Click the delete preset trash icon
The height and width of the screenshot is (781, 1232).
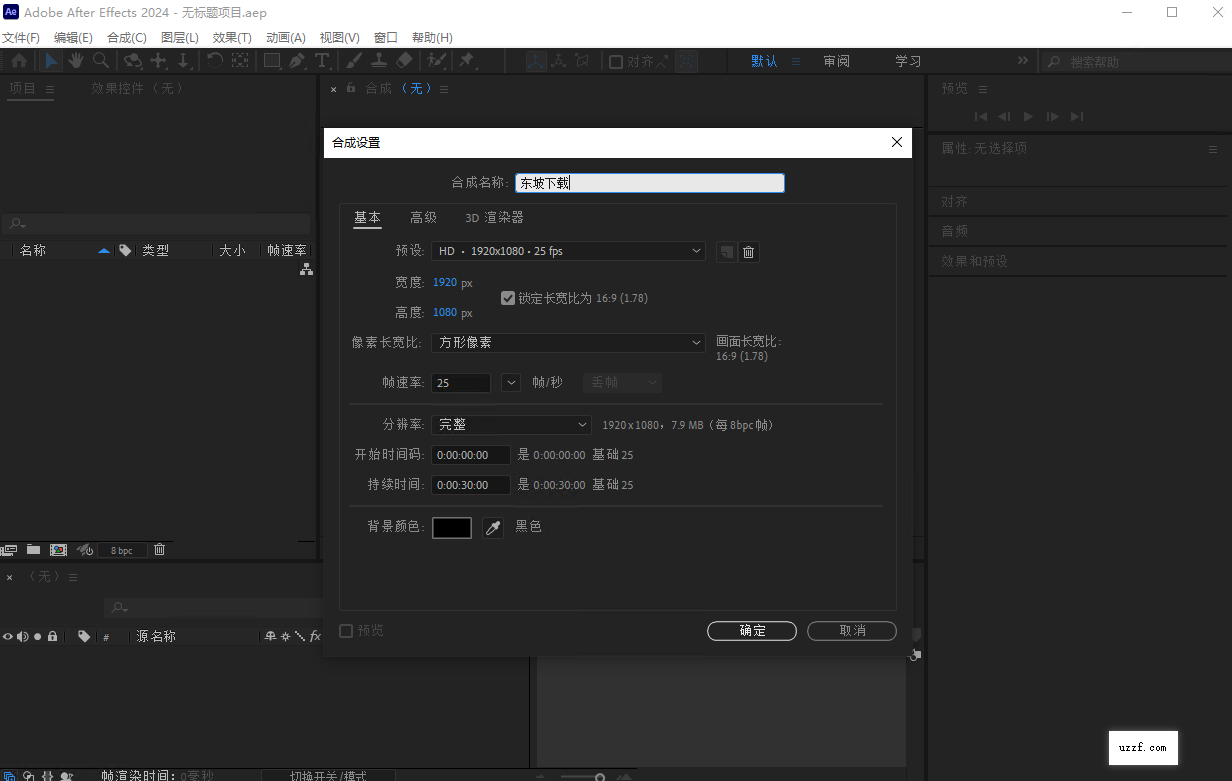pyautogui.click(x=748, y=252)
